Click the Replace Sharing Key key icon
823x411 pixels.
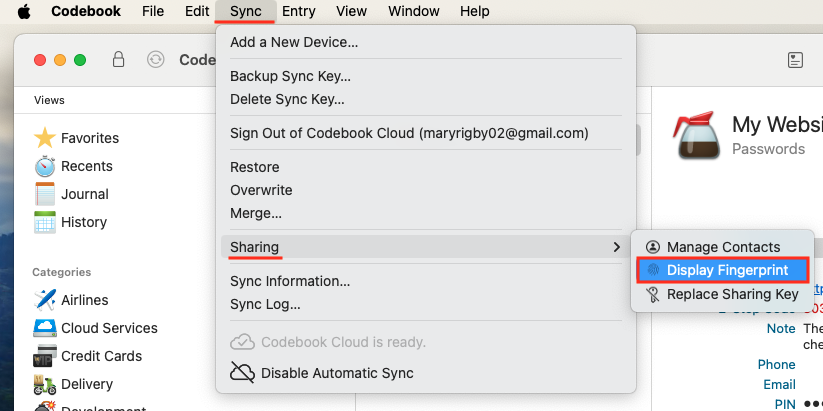click(652, 294)
